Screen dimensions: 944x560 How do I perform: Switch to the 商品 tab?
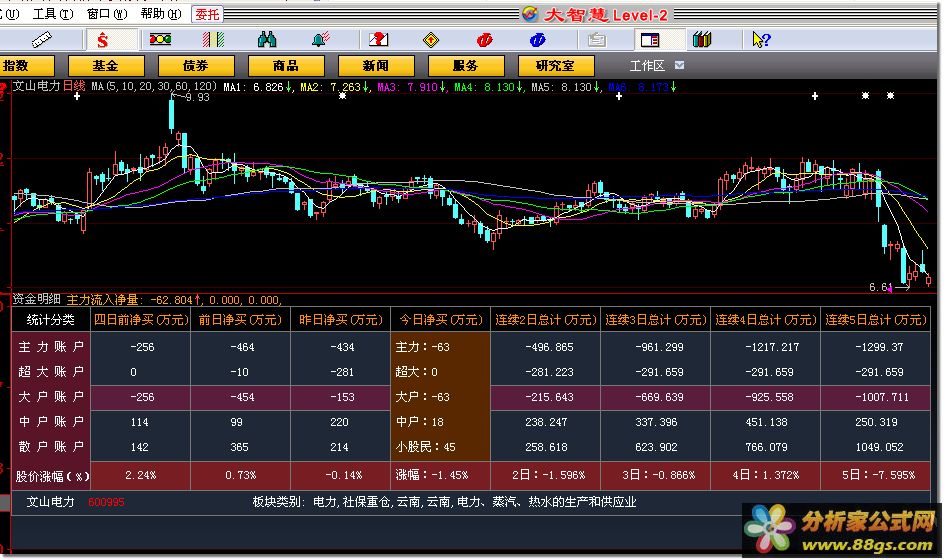[x=286, y=66]
